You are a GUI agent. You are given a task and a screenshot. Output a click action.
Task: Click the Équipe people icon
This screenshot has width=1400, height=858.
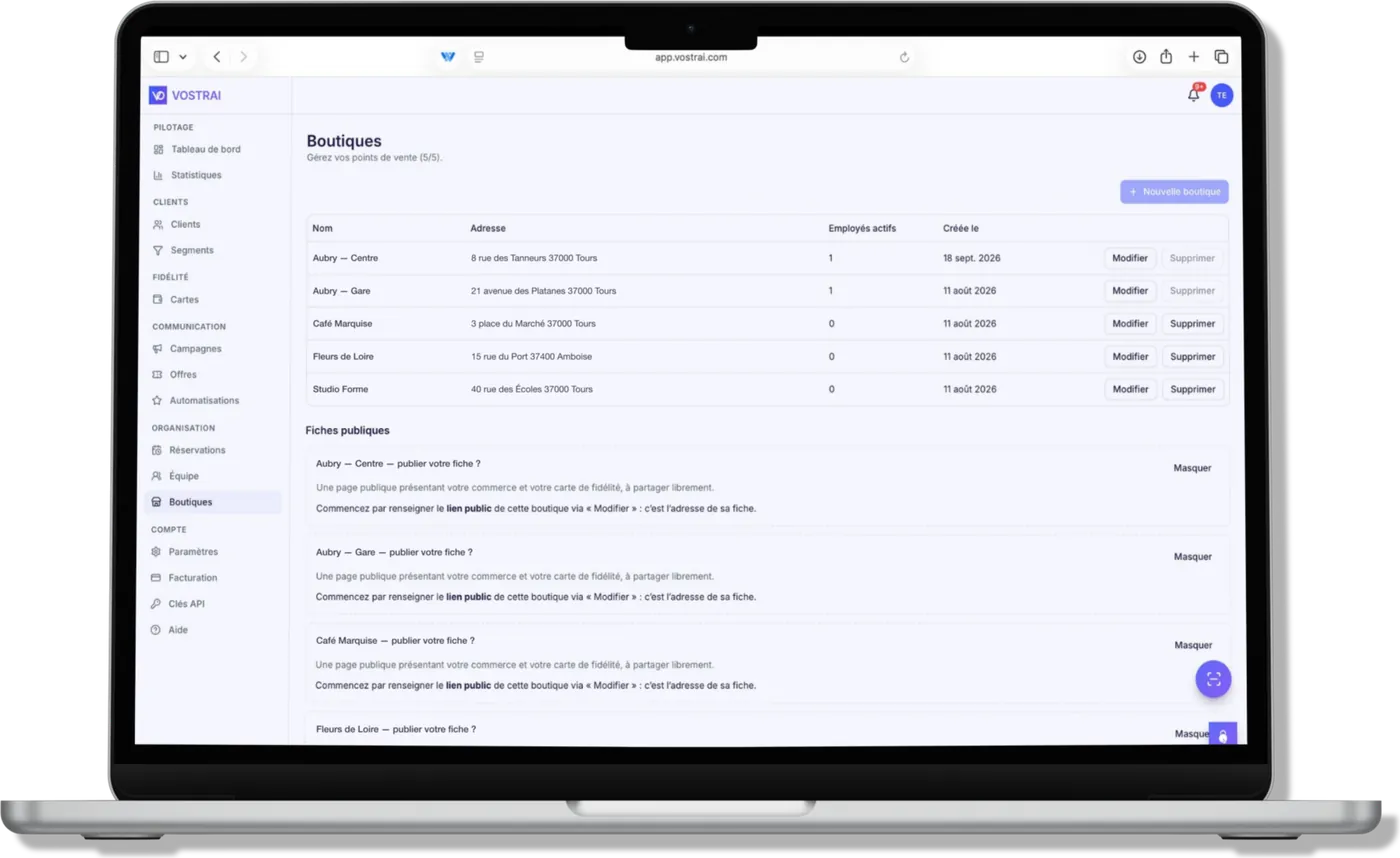[x=157, y=476]
